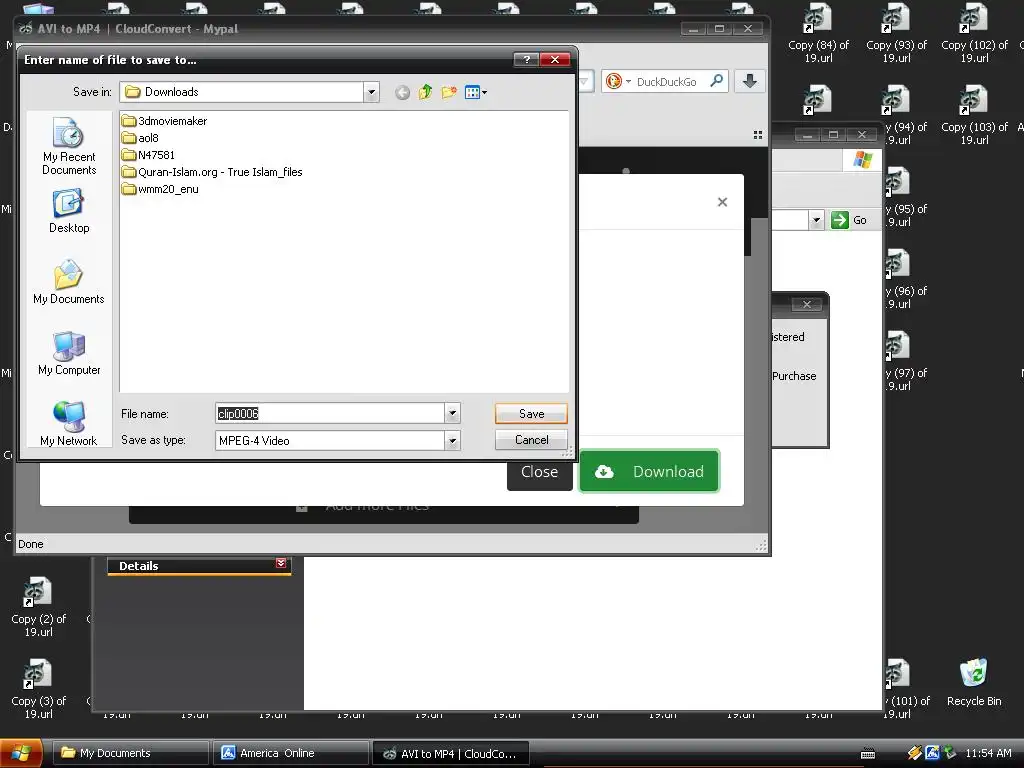Open the View menu icon in dialog

(x=475, y=92)
